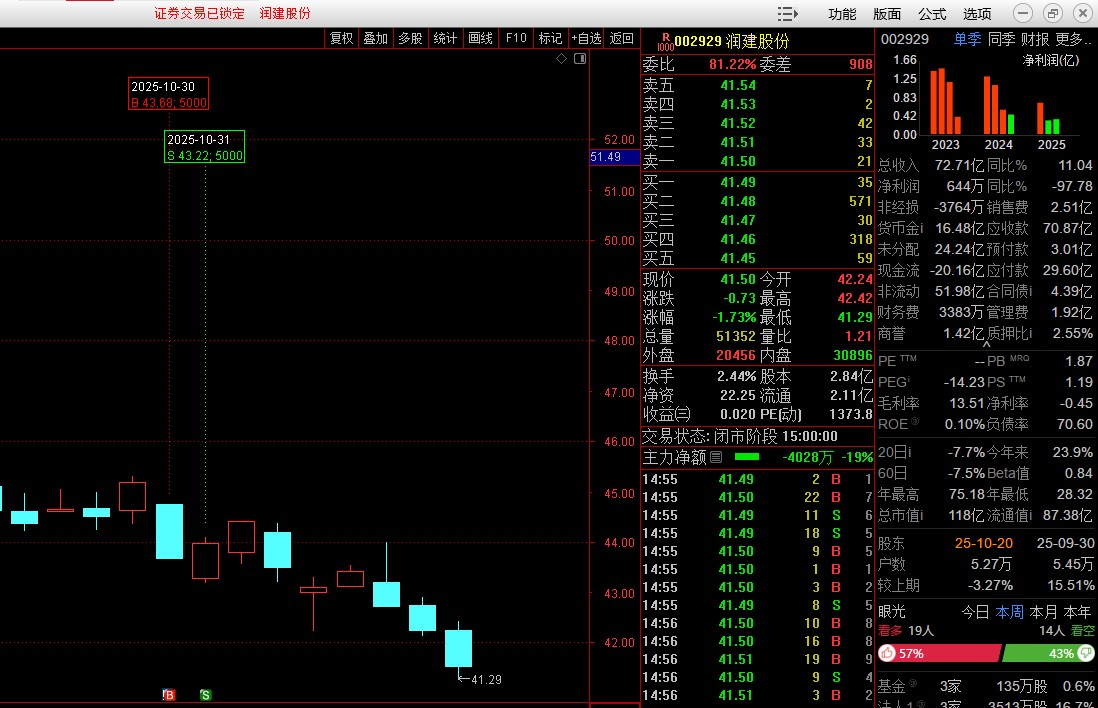This screenshot has height=708, width=1098.
Task: Click the expand caret below 商誉 row
Action: coord(987,345)
